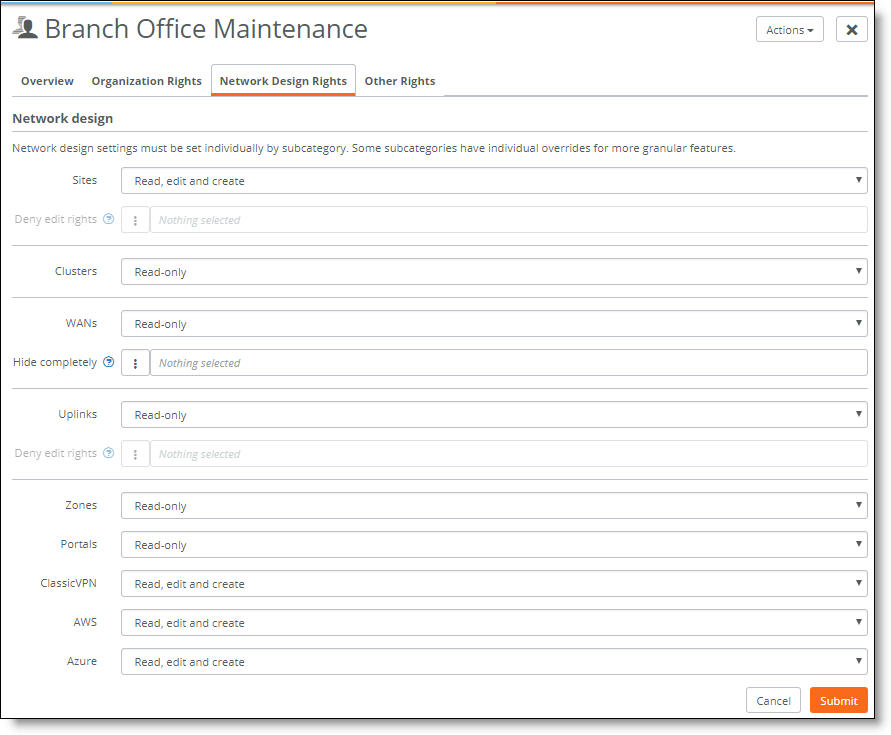Open three-dot selector under Sites dropdown
Screen dimensions: 891x735
point(135,220)
